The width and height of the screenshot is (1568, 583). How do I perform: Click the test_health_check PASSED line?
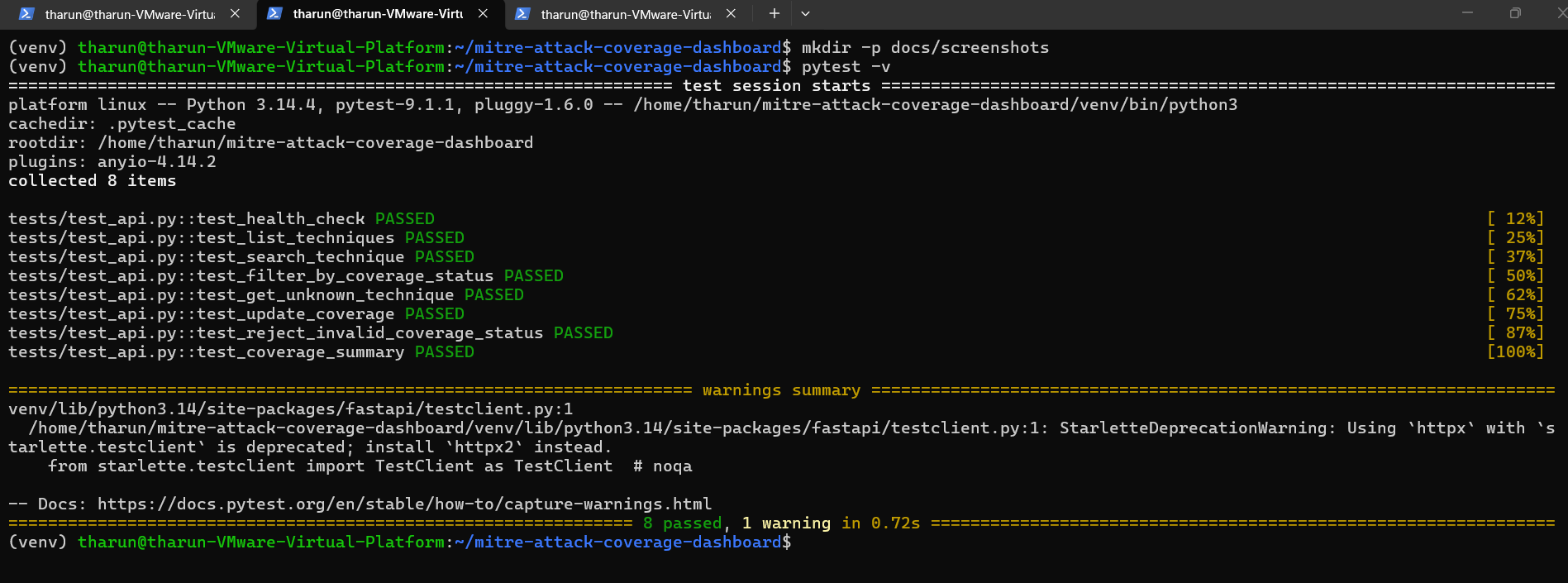222,219
